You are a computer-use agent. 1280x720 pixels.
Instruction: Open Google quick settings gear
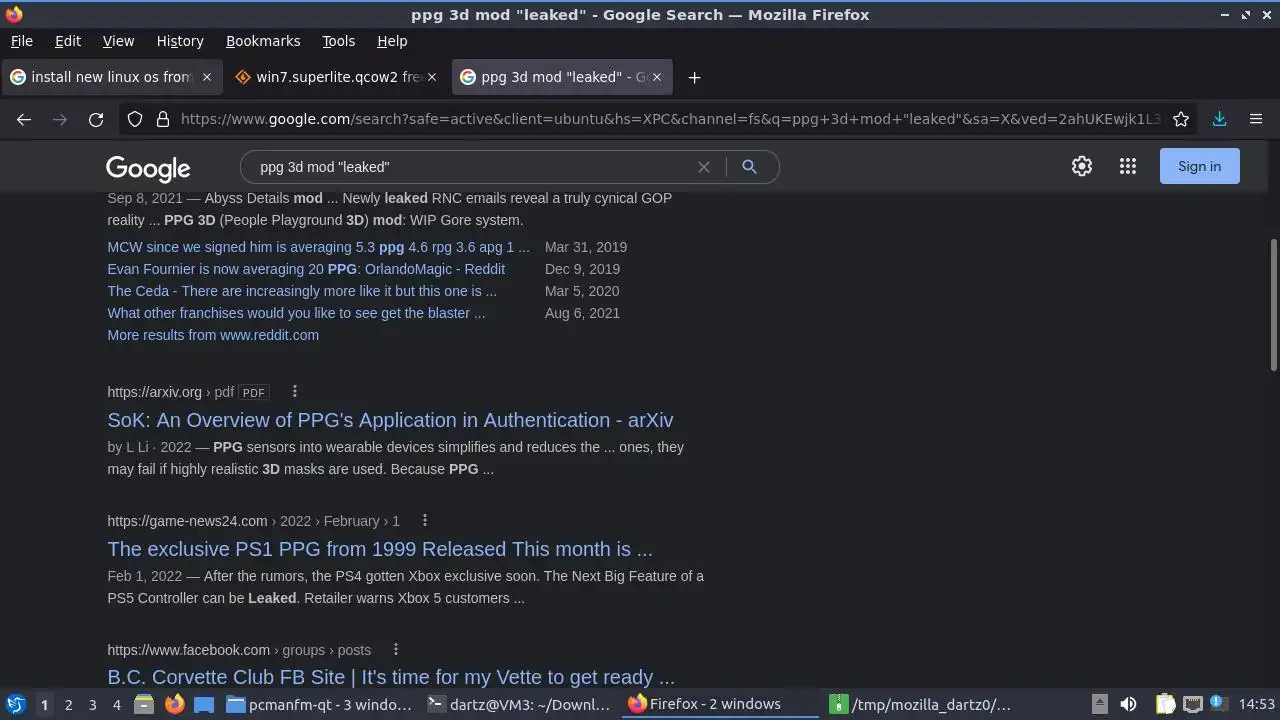(1082, 166)
